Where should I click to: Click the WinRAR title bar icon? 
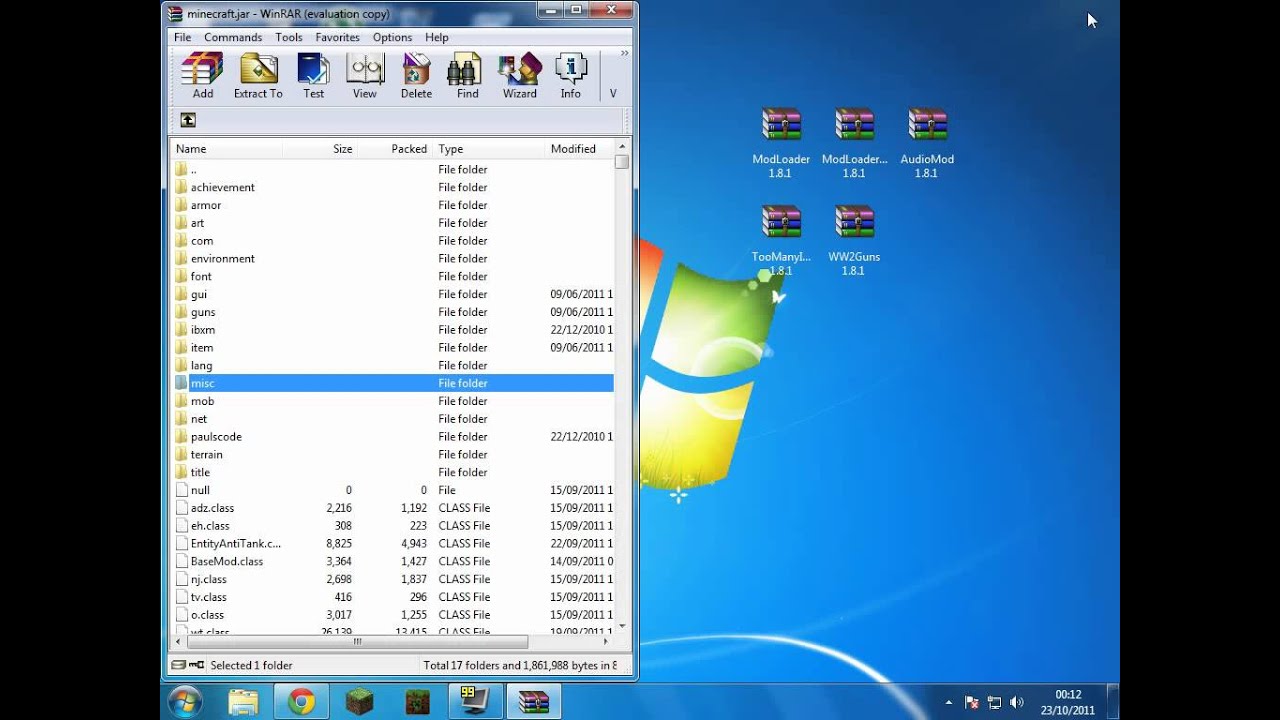[x=176, y=14]
